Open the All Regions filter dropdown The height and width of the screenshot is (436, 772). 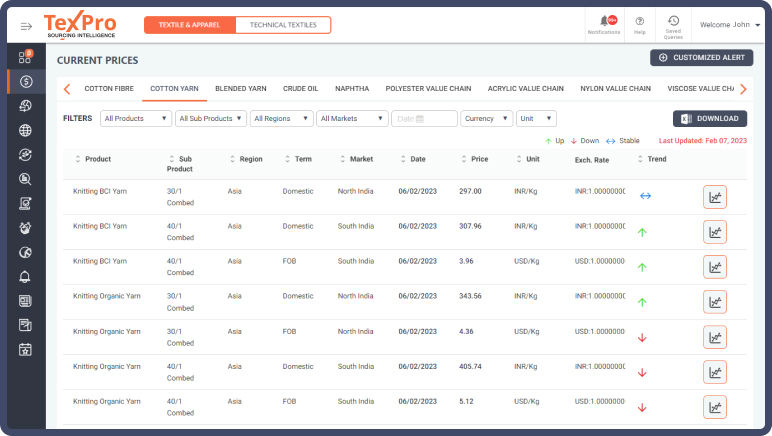tap(281, 118)
